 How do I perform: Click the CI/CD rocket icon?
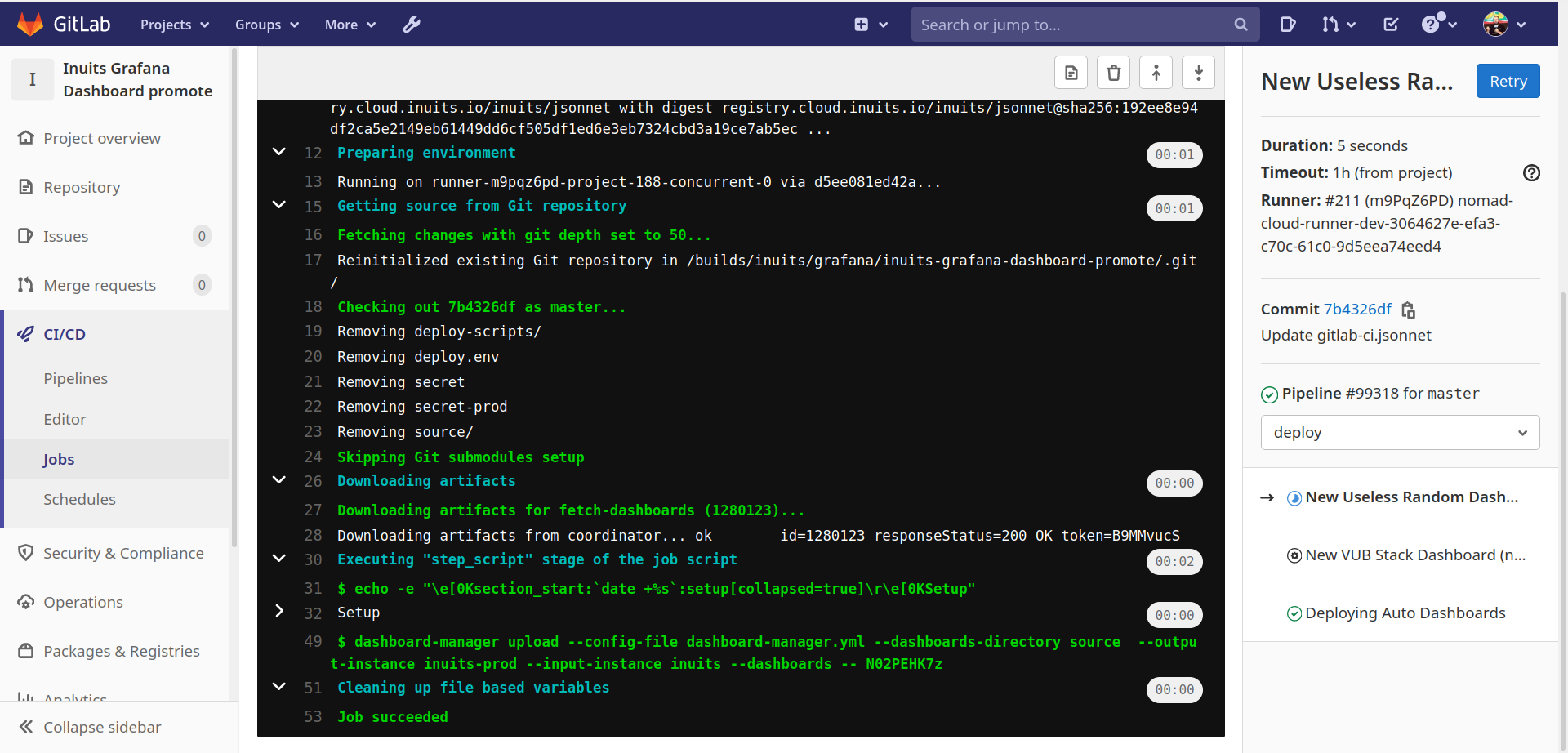click(x=26, y=334)
